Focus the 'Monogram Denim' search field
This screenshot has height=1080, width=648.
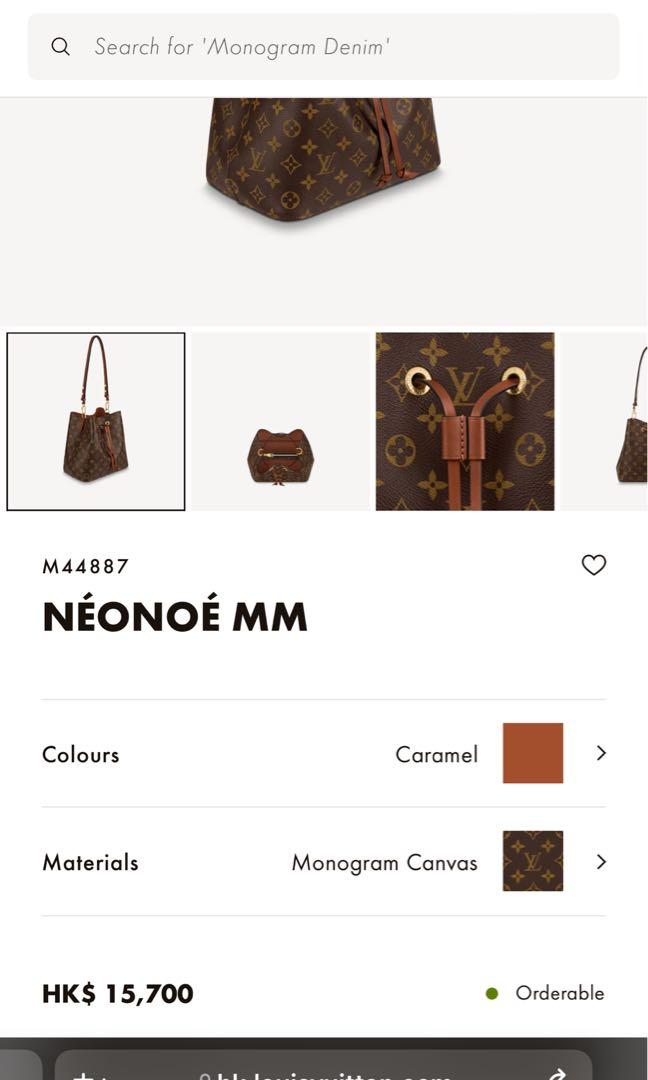pos(323,46)
